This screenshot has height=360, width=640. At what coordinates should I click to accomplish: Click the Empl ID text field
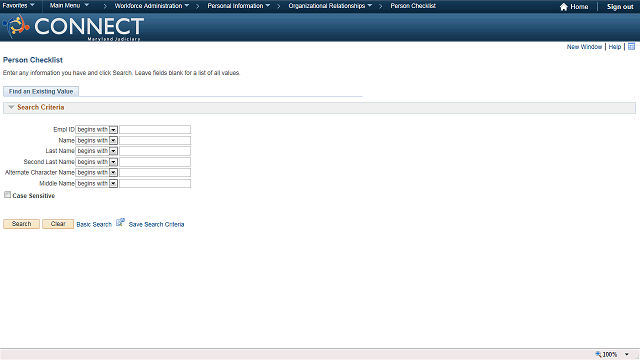tap(155, 129)
